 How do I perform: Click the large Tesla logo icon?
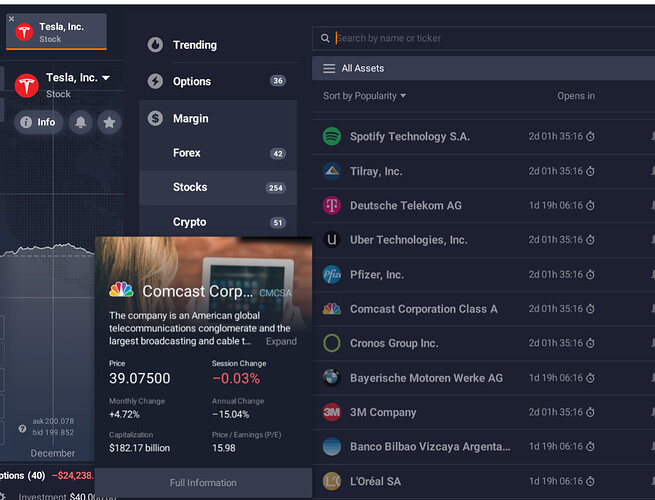(27, 86)
